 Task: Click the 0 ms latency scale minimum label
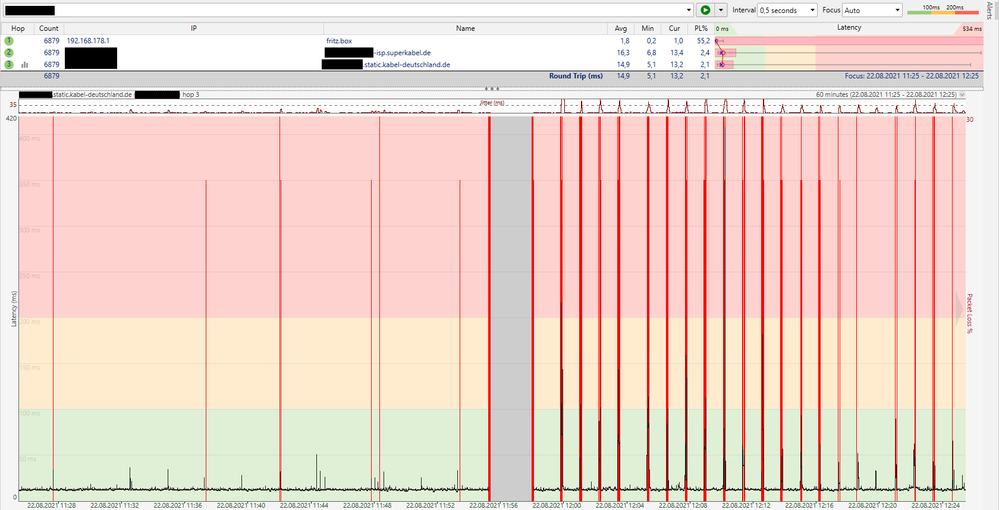click(x=722, y=29)
